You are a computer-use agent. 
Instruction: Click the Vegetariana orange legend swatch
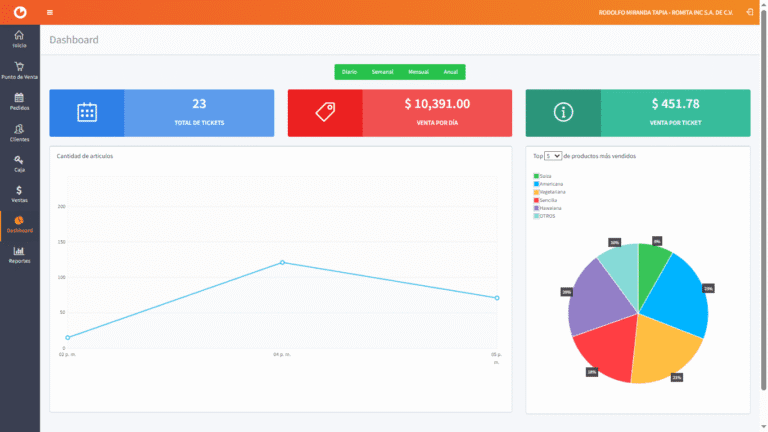536,192
